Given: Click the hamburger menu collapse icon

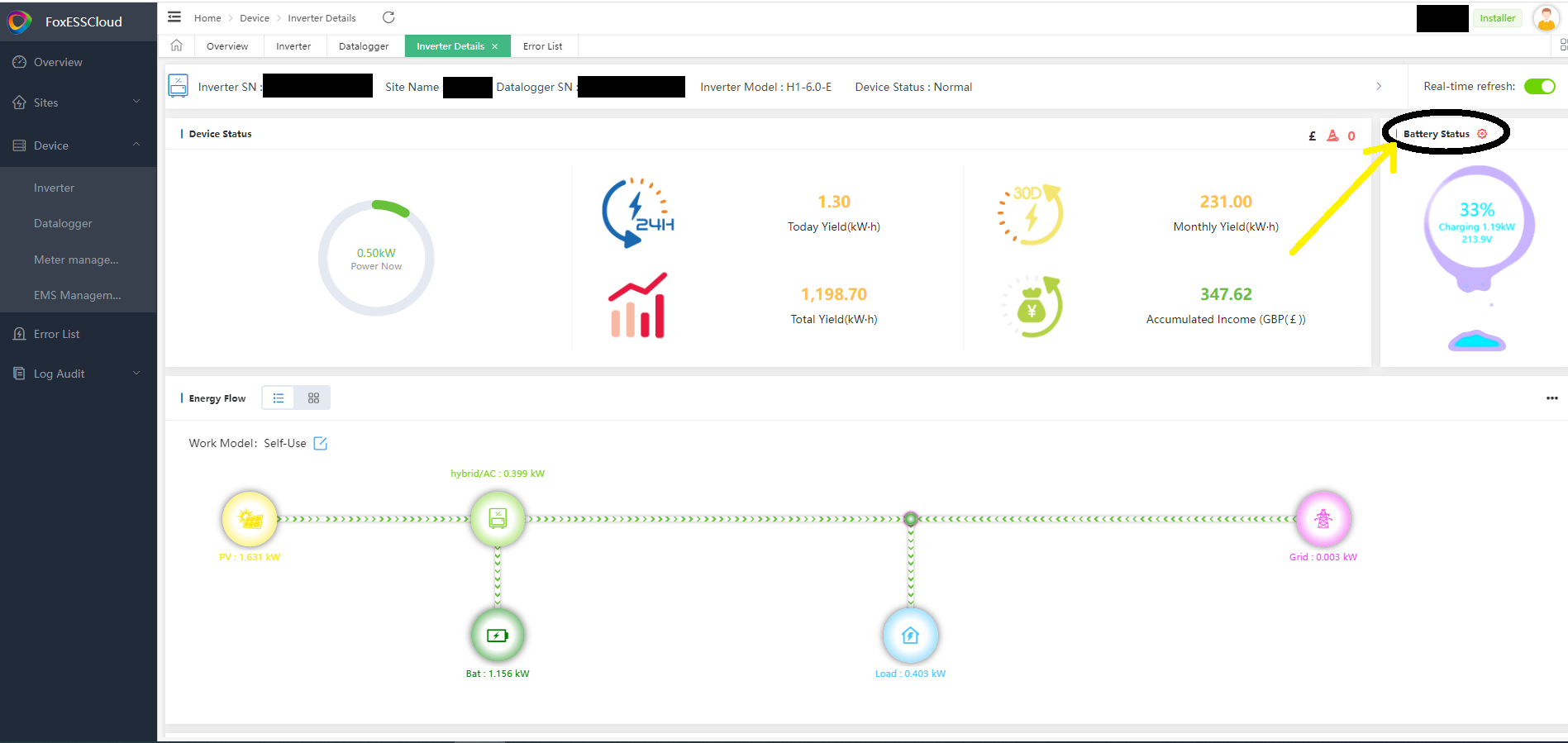Looking at the screenshot, I should coord(174,17).
